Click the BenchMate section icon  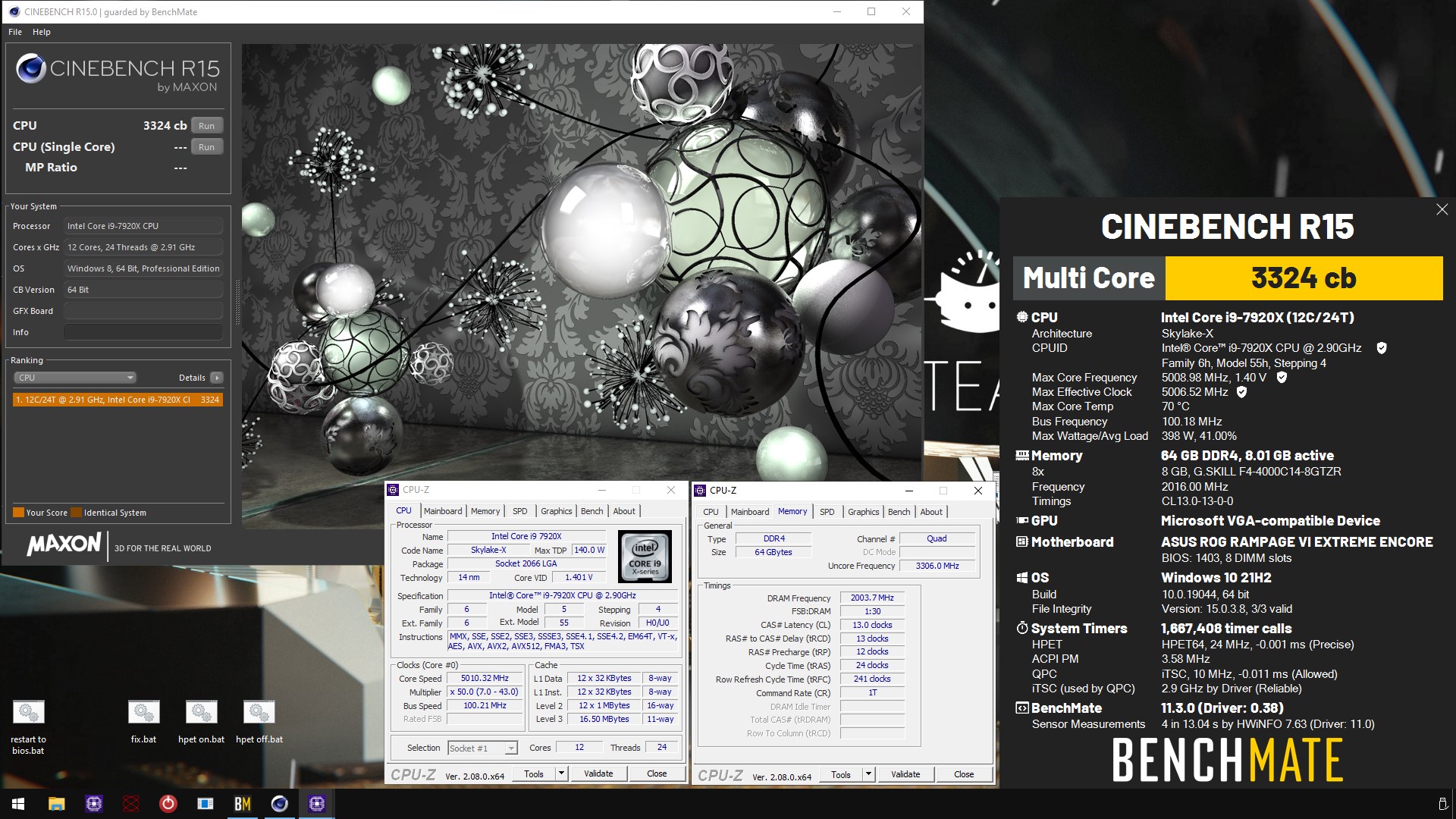pyautogui.click(x=1022, y=708)
